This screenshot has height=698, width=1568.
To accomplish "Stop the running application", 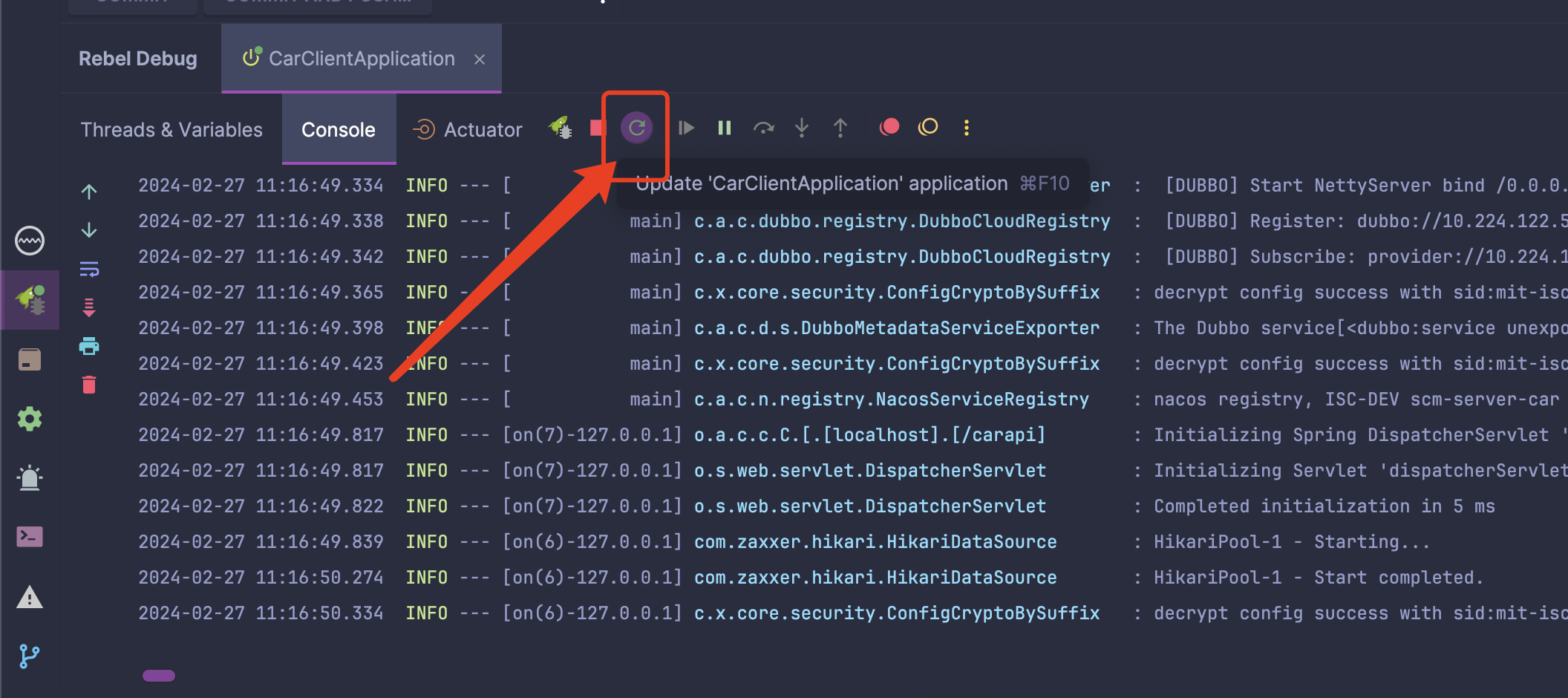I will click(x=598, y=128).
